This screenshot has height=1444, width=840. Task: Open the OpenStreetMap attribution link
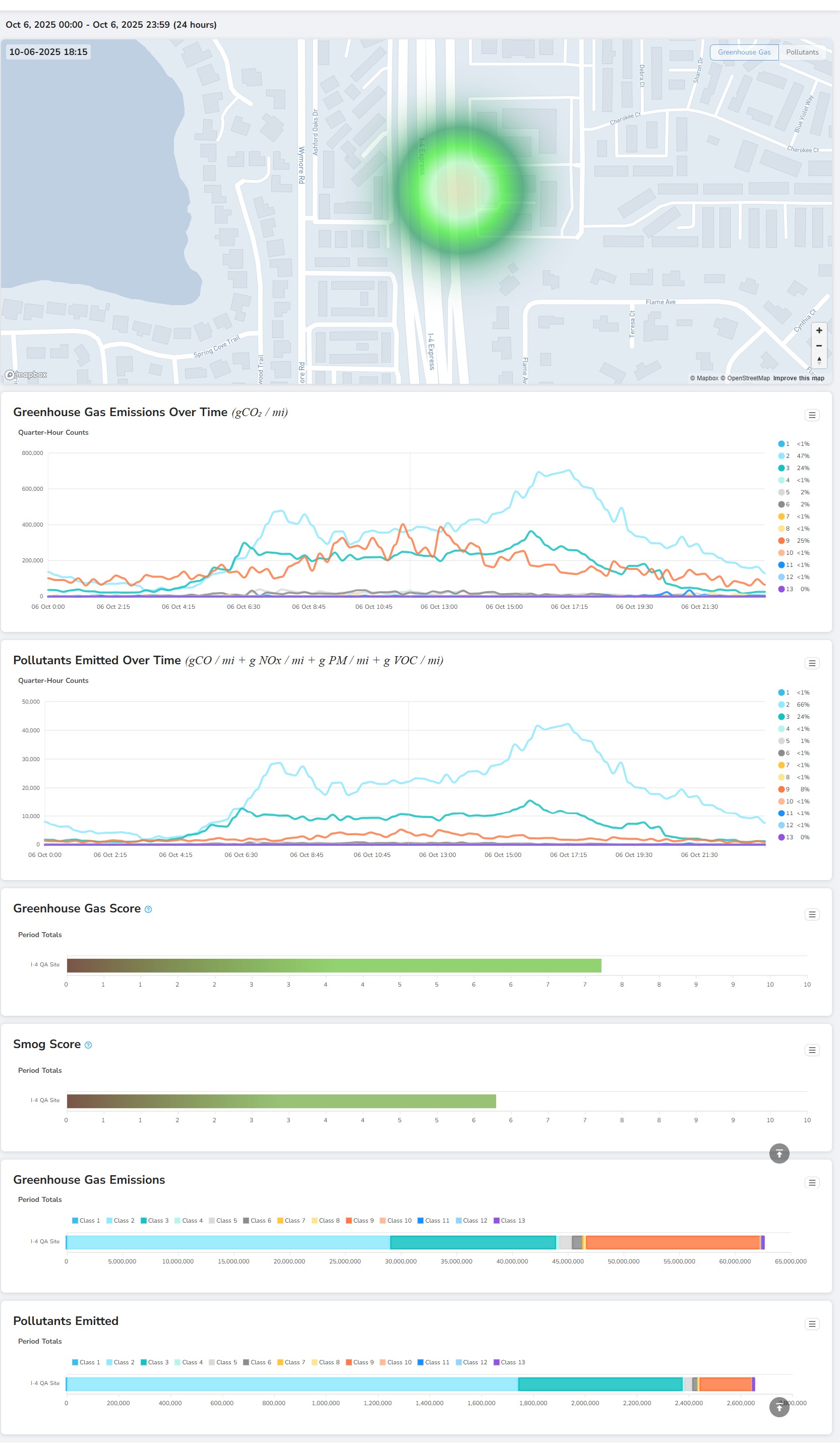click(x=748, y=378)
